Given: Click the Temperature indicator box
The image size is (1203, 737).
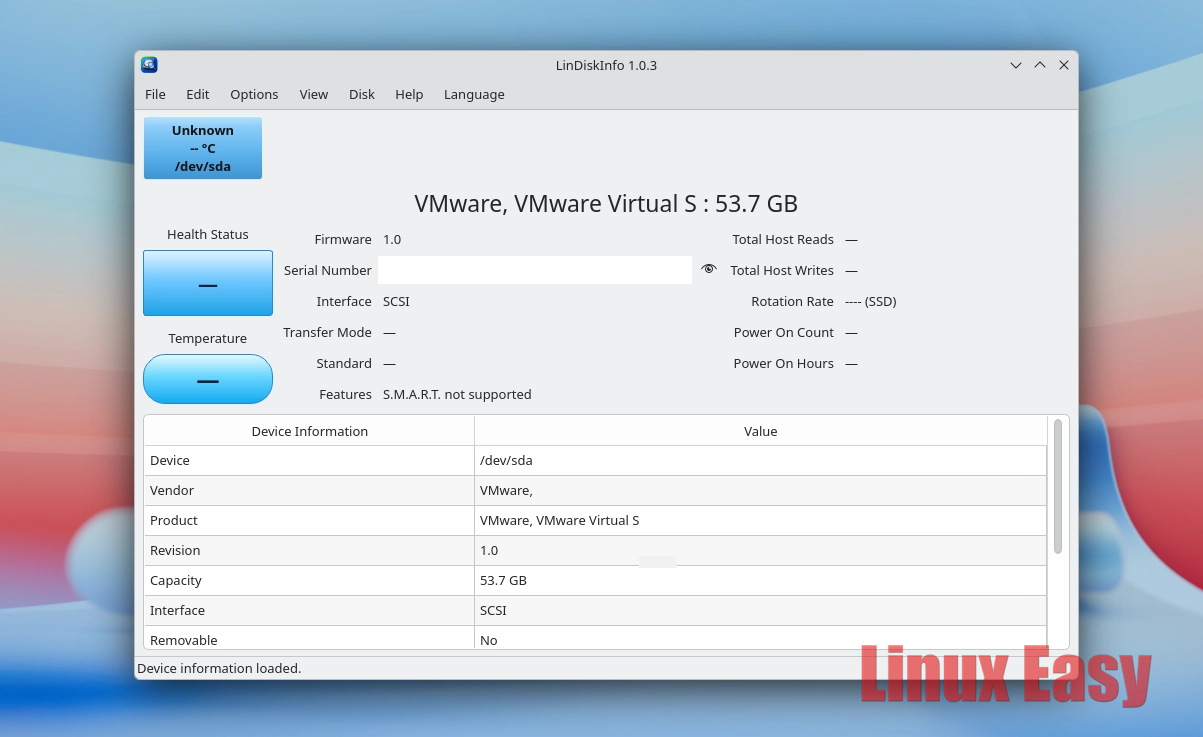Looking at the screenshot, I should [208, 379].
